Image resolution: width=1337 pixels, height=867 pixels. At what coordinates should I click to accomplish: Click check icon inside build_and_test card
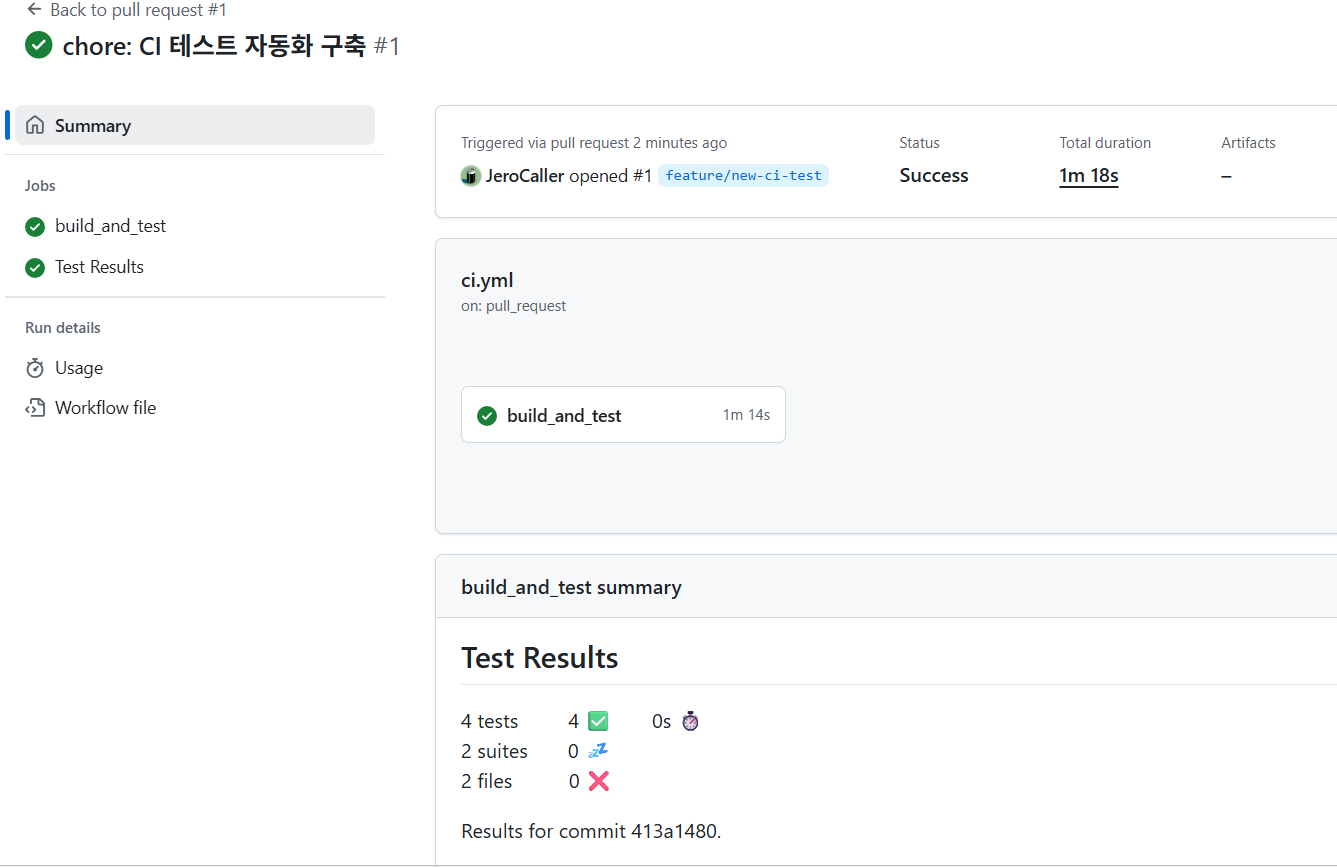point(487,415)
